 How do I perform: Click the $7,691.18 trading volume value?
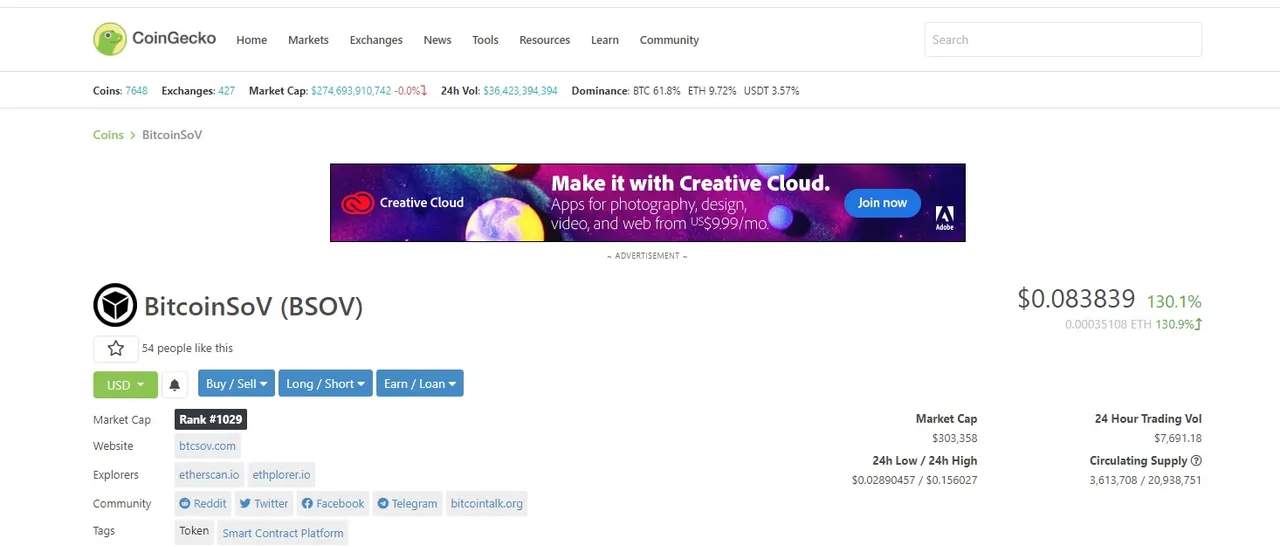pyautogui.click(x=1177, y=439)
